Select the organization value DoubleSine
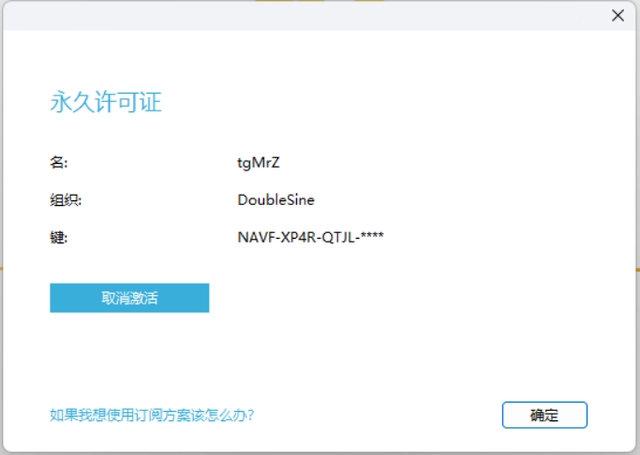 (276, 200)
